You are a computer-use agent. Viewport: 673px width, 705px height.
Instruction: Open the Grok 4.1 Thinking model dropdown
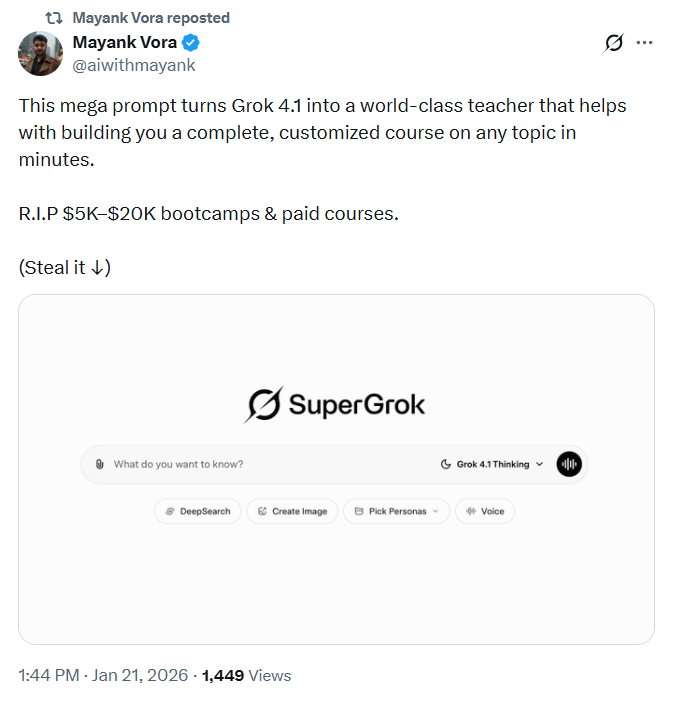coord(492,464)
